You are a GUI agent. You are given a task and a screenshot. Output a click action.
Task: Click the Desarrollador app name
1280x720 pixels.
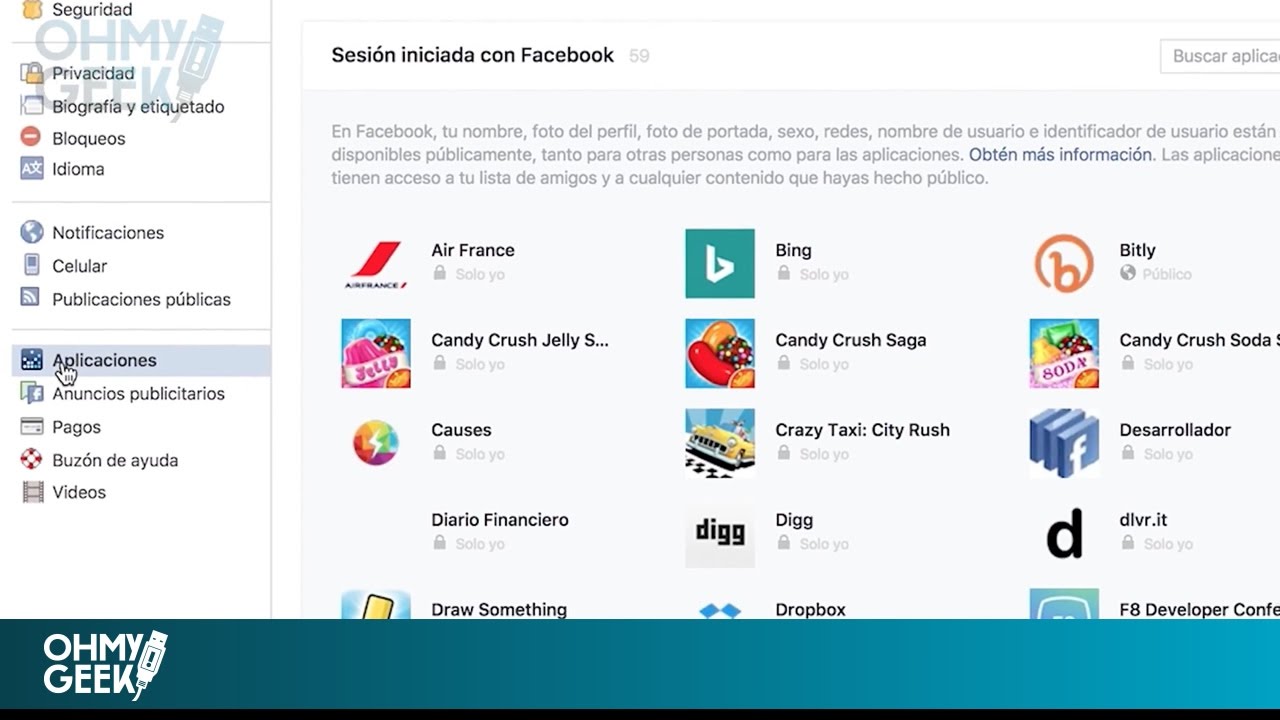pyautogui.click(x=1175, y=430)
